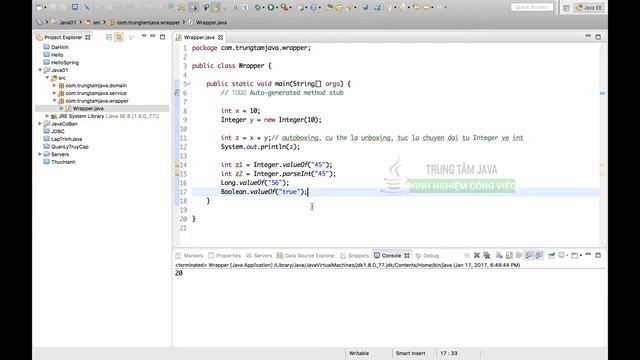
Task: Open Project Explorer view menu arrow
Action: [144, 37]
